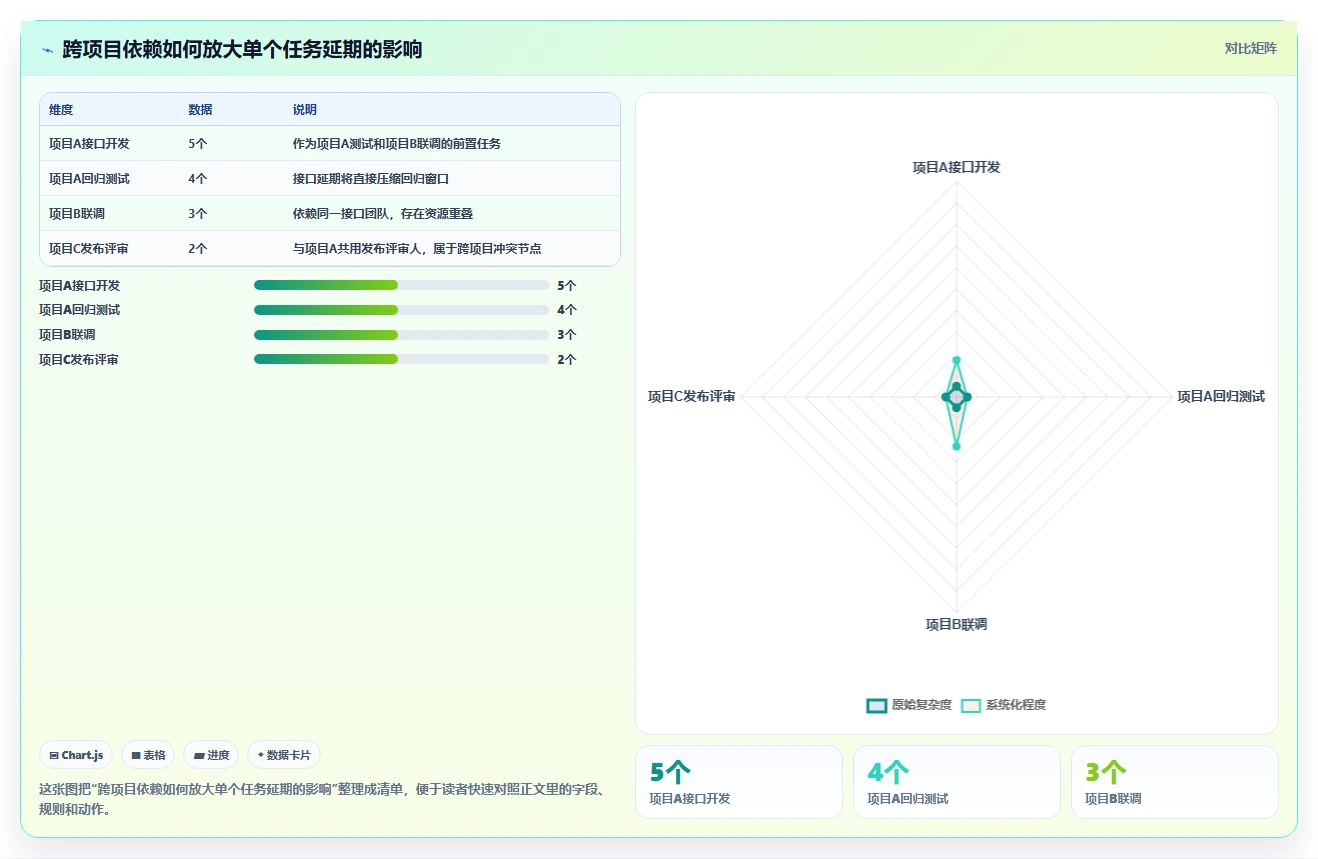Open the 4个 项目A回归测试 data card
The height and width of the screenshot is (859, 1318).
coord(957,782)
